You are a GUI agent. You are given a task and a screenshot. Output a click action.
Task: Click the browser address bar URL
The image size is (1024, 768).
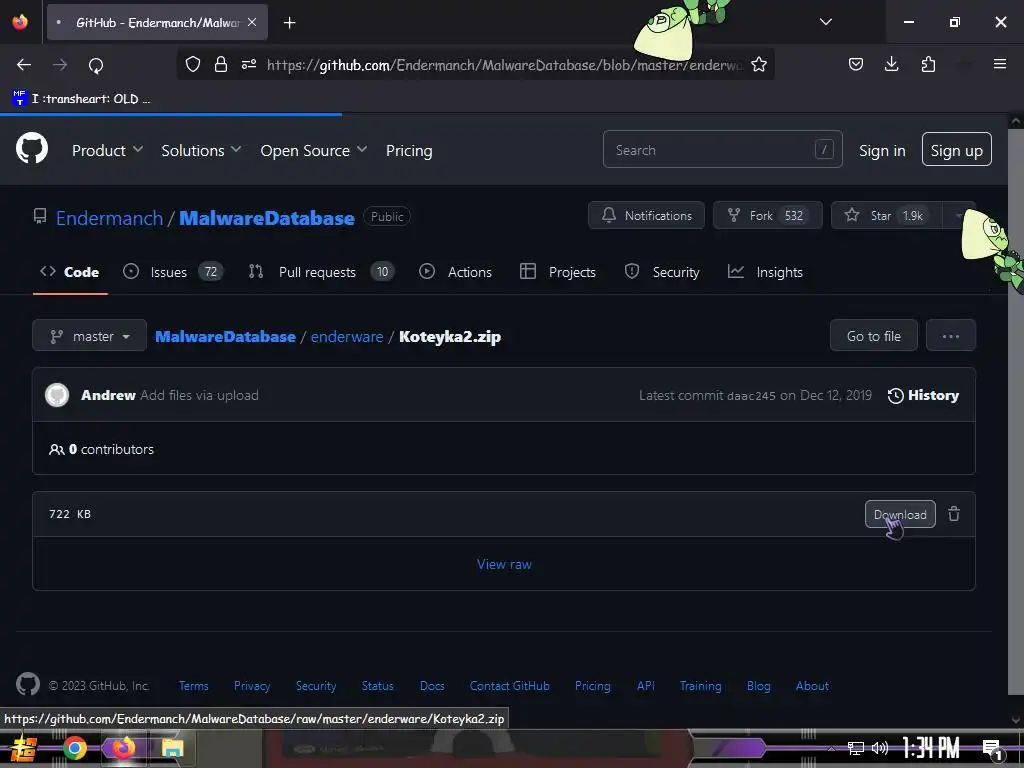coord(504,65)
